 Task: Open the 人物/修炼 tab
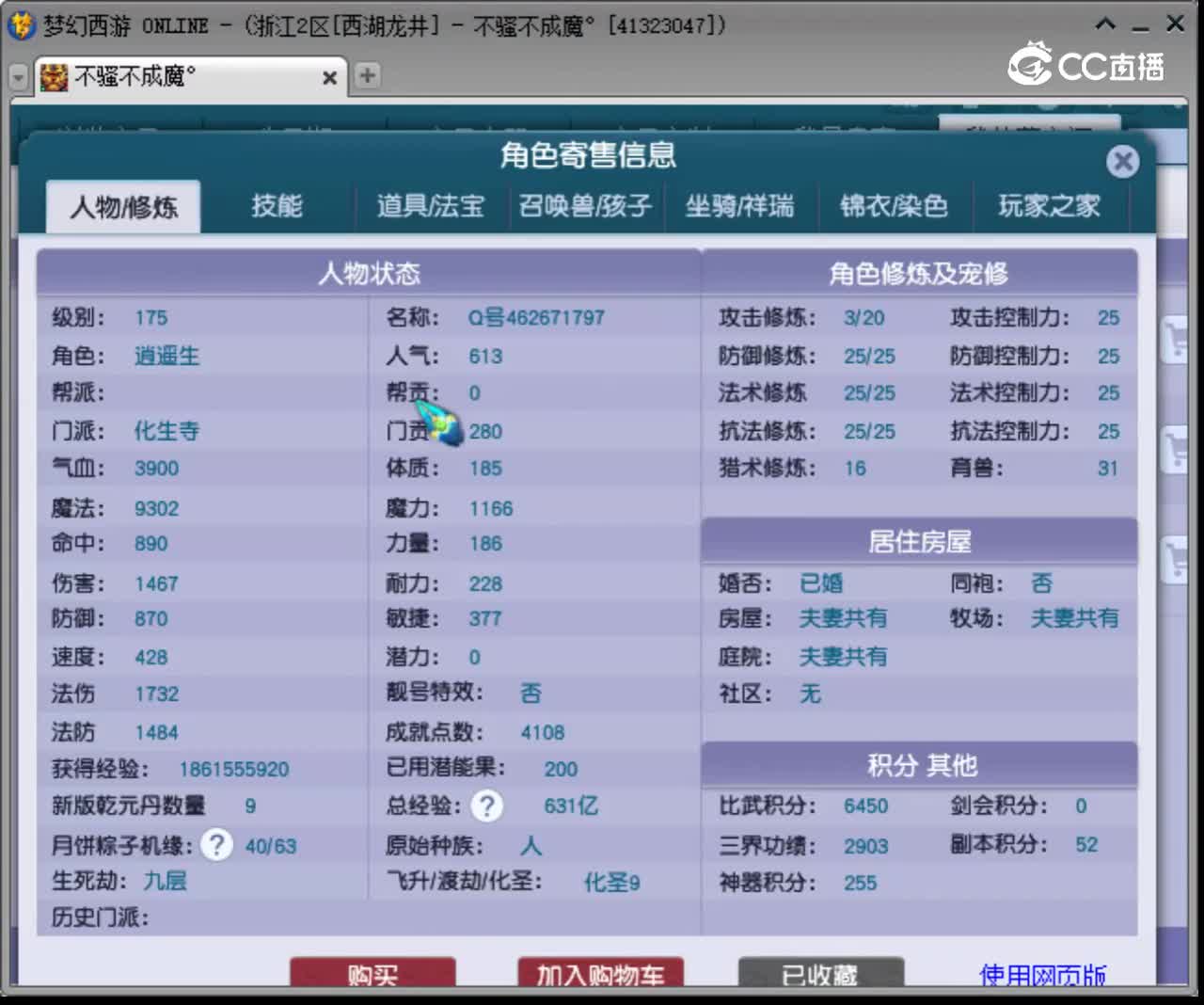[123, 206]
